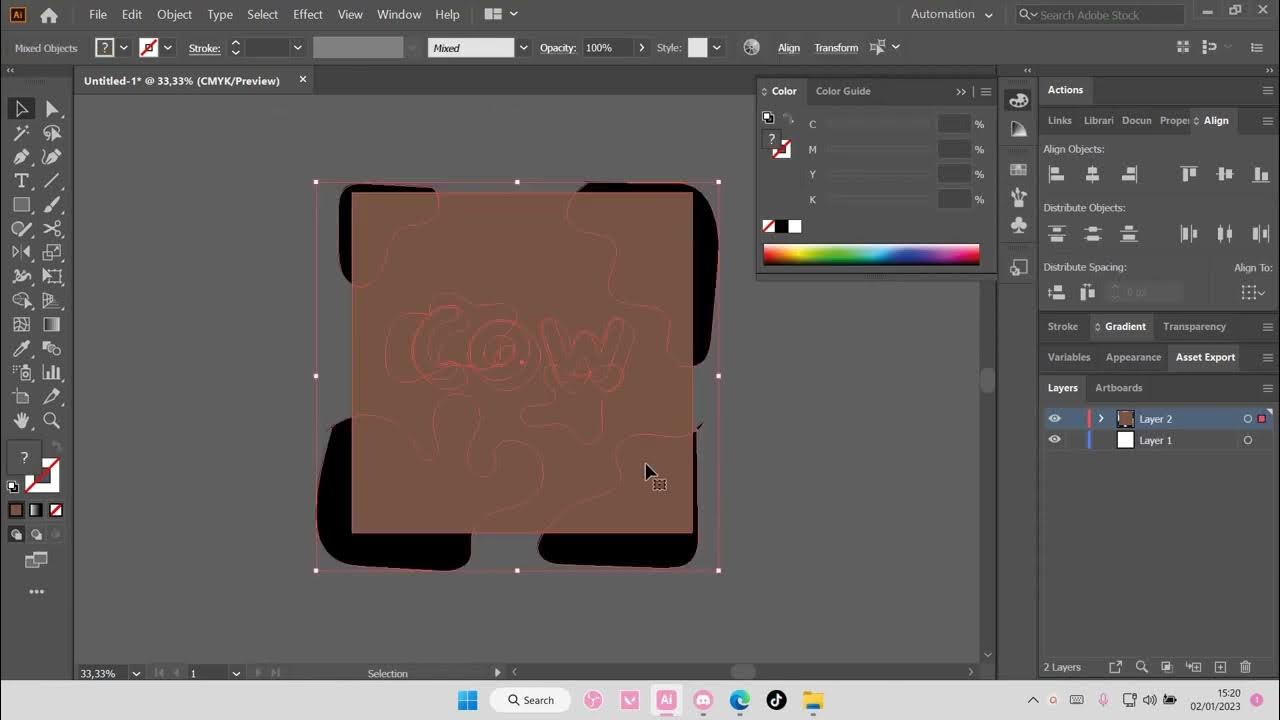Switch to Artboards tab

pyautogui.click(x=1118, y=388)
